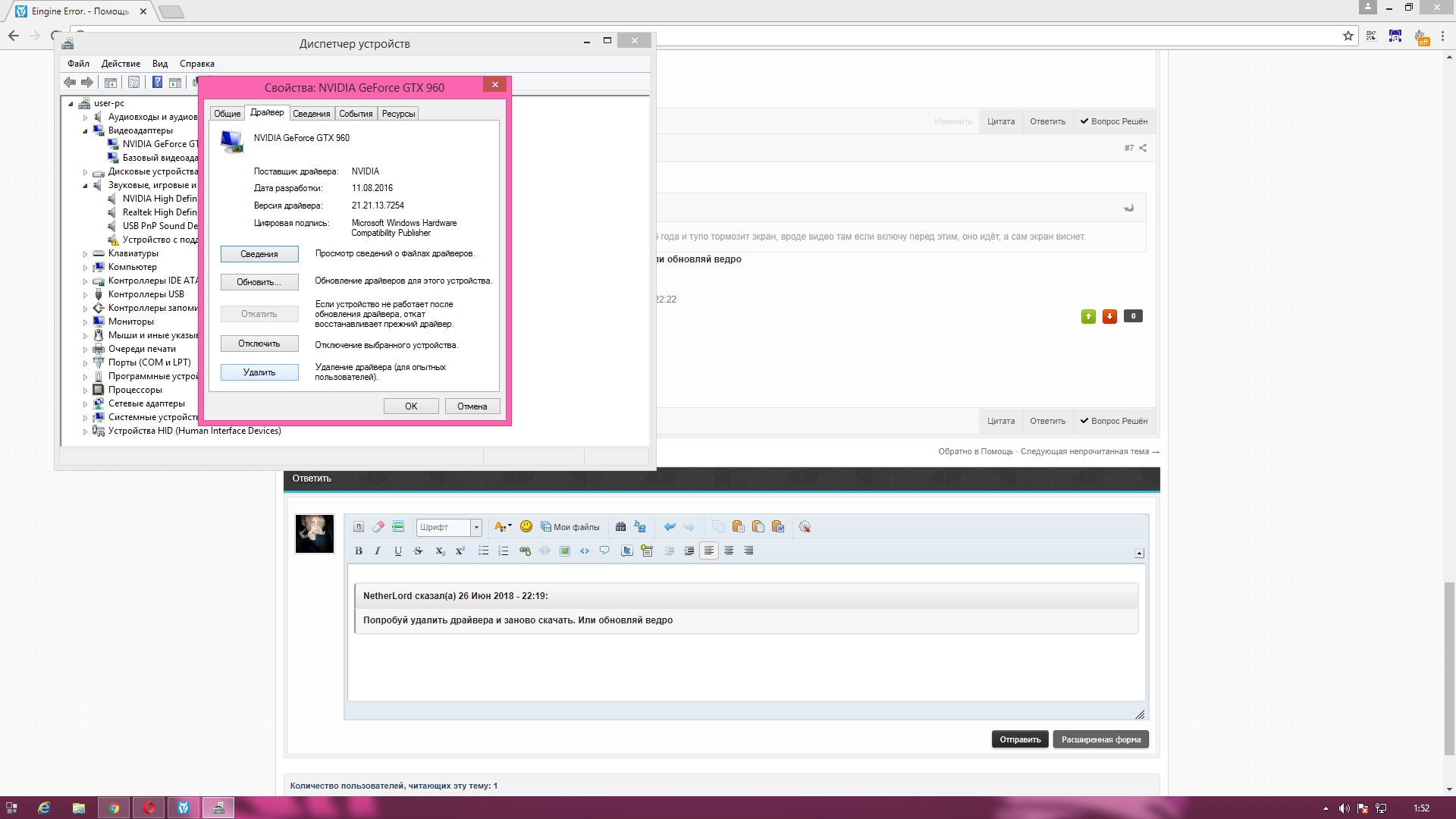The width and height of the screenshot is (1456, 819).
Task: Click the green upvote arrow
Action: pyautogui.click(x=1088, y=316)
